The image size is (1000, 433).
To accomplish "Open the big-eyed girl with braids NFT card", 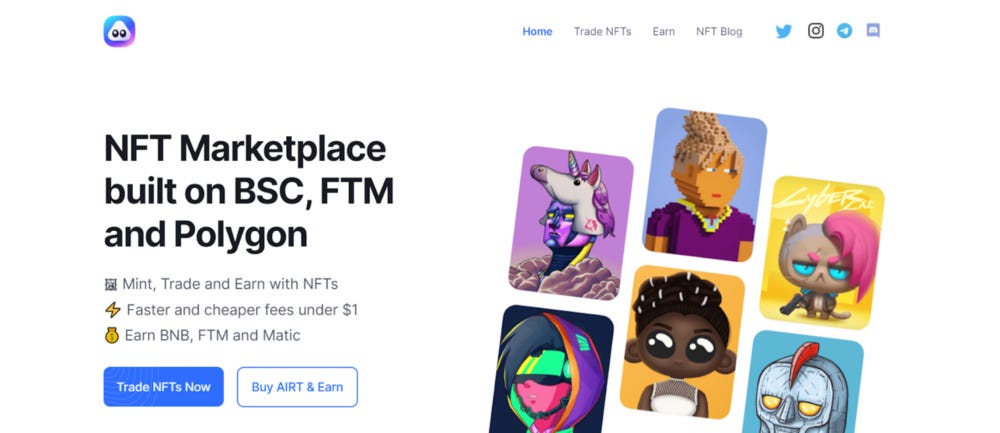I will click(x=682, y=342).
